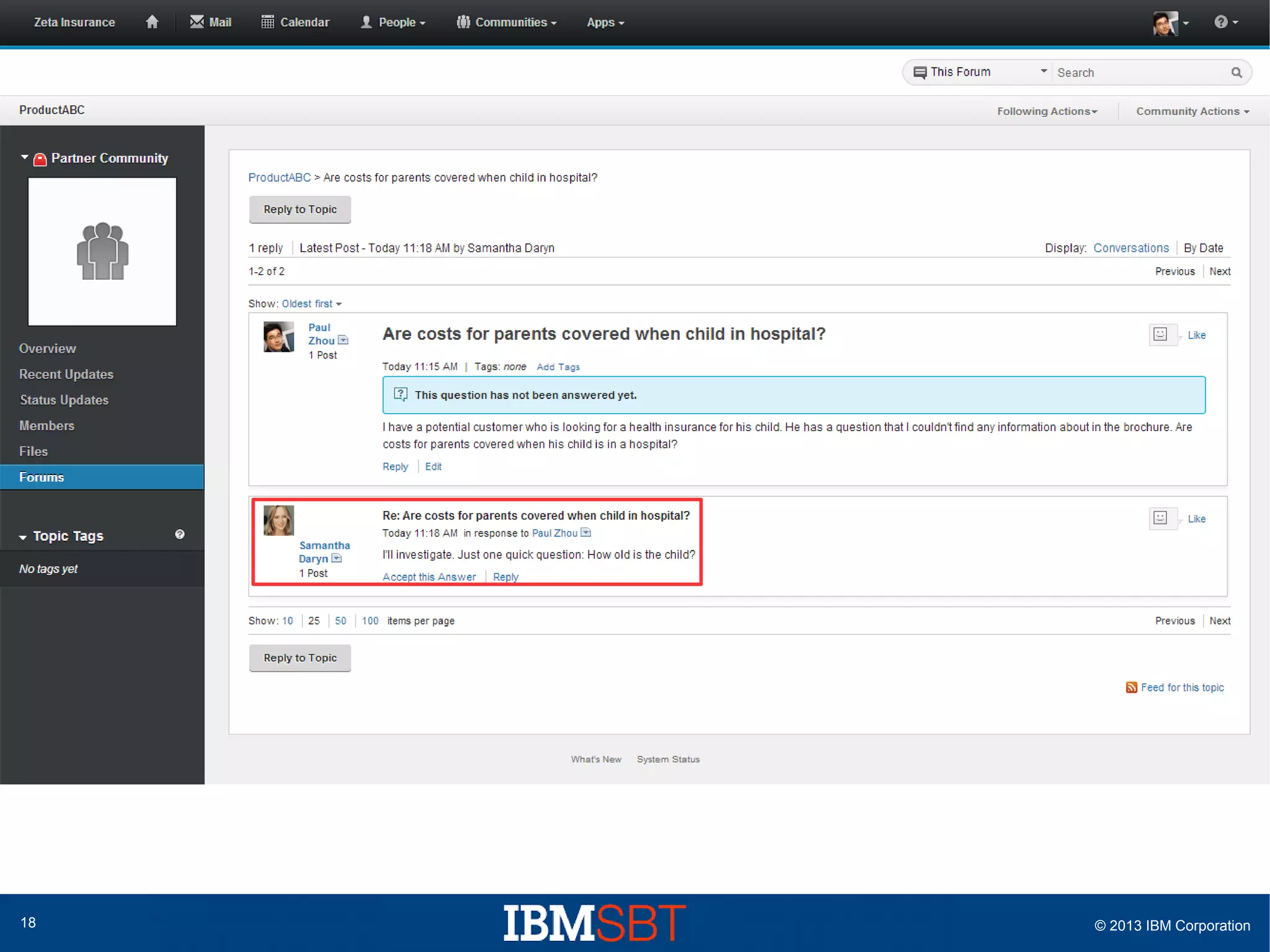Image resolution: width=1270 pixels, height=952 pixels.
Task: Expand the Apps menu
Action: click(x=605, y=22)
